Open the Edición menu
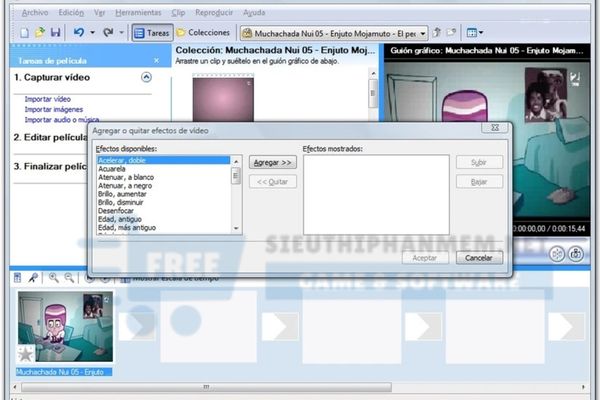Viewport: 600px width, 400px height. pos(71,13)
